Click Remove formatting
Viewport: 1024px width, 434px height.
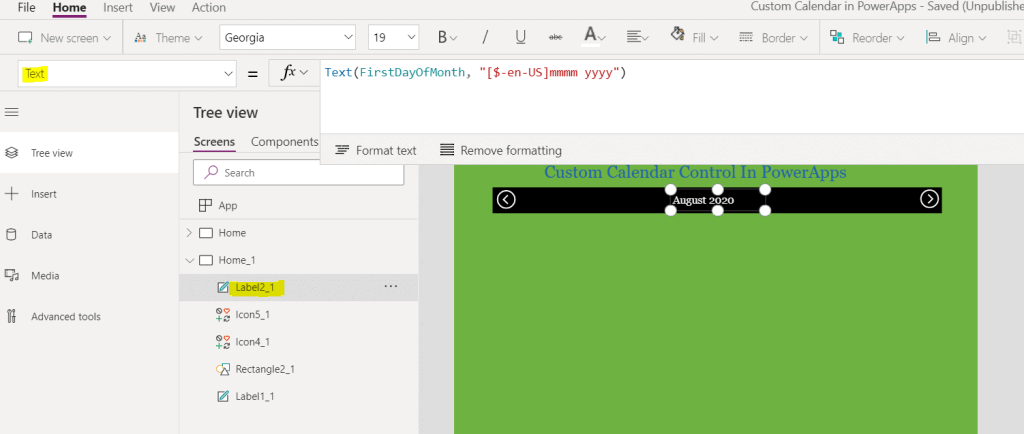[x=501, y=151]
